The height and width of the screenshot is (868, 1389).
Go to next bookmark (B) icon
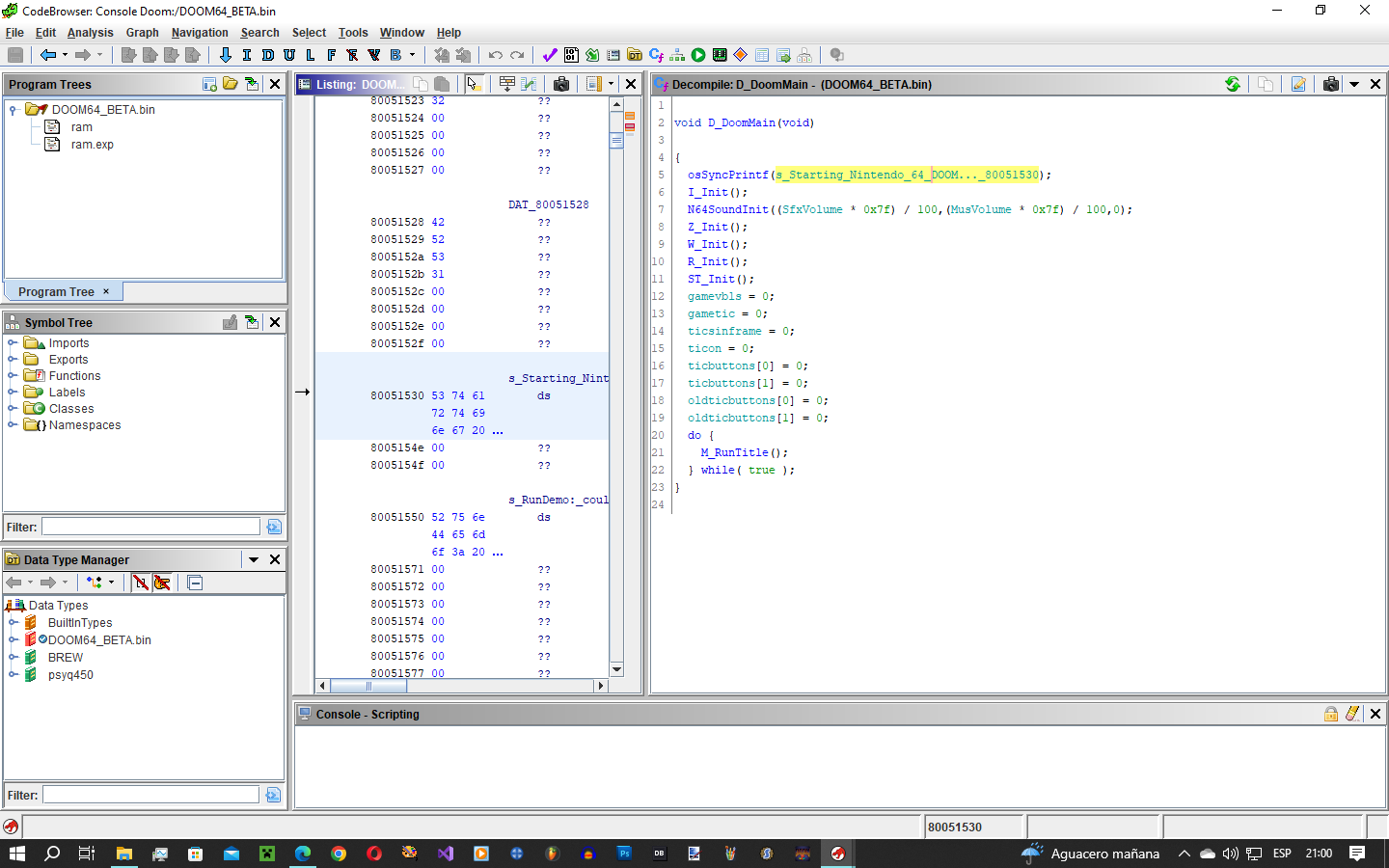pos(395,55)
